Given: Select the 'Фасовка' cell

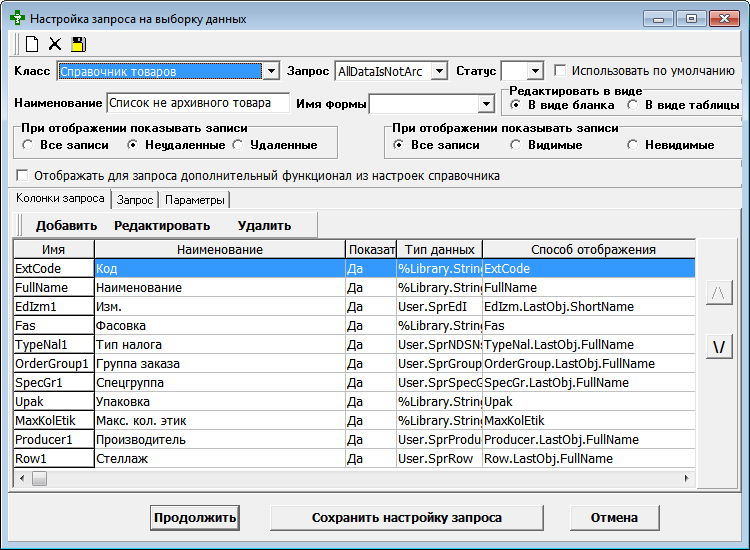Looking at the screenshot, I should tap(220, 326).
